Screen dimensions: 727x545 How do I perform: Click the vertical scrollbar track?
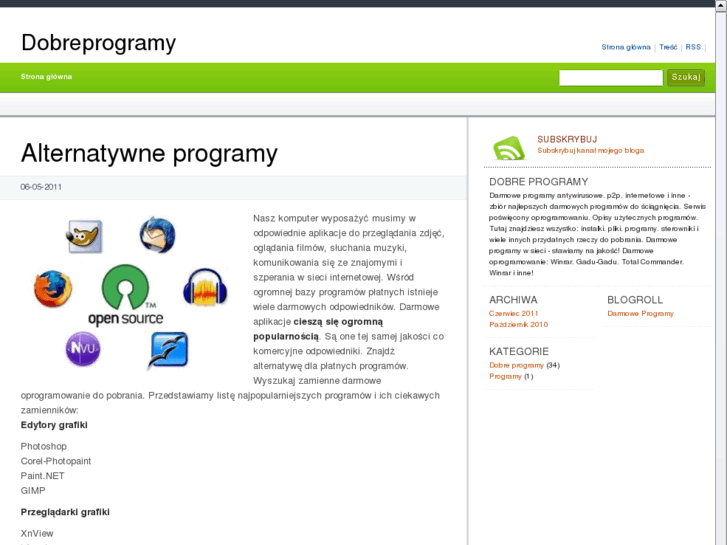pyautogui.click(x=721, y=278)
